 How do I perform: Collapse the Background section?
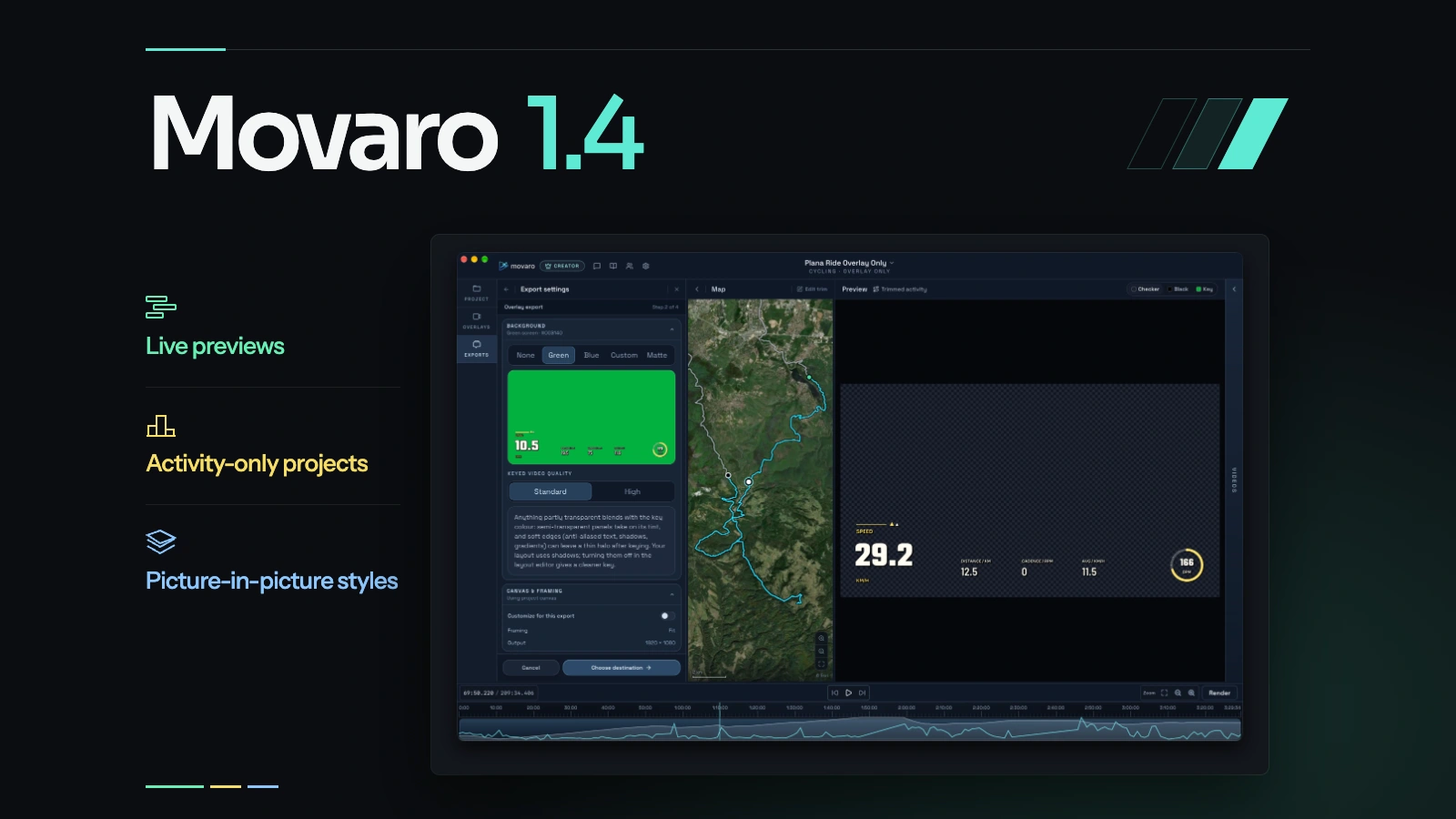672,329
